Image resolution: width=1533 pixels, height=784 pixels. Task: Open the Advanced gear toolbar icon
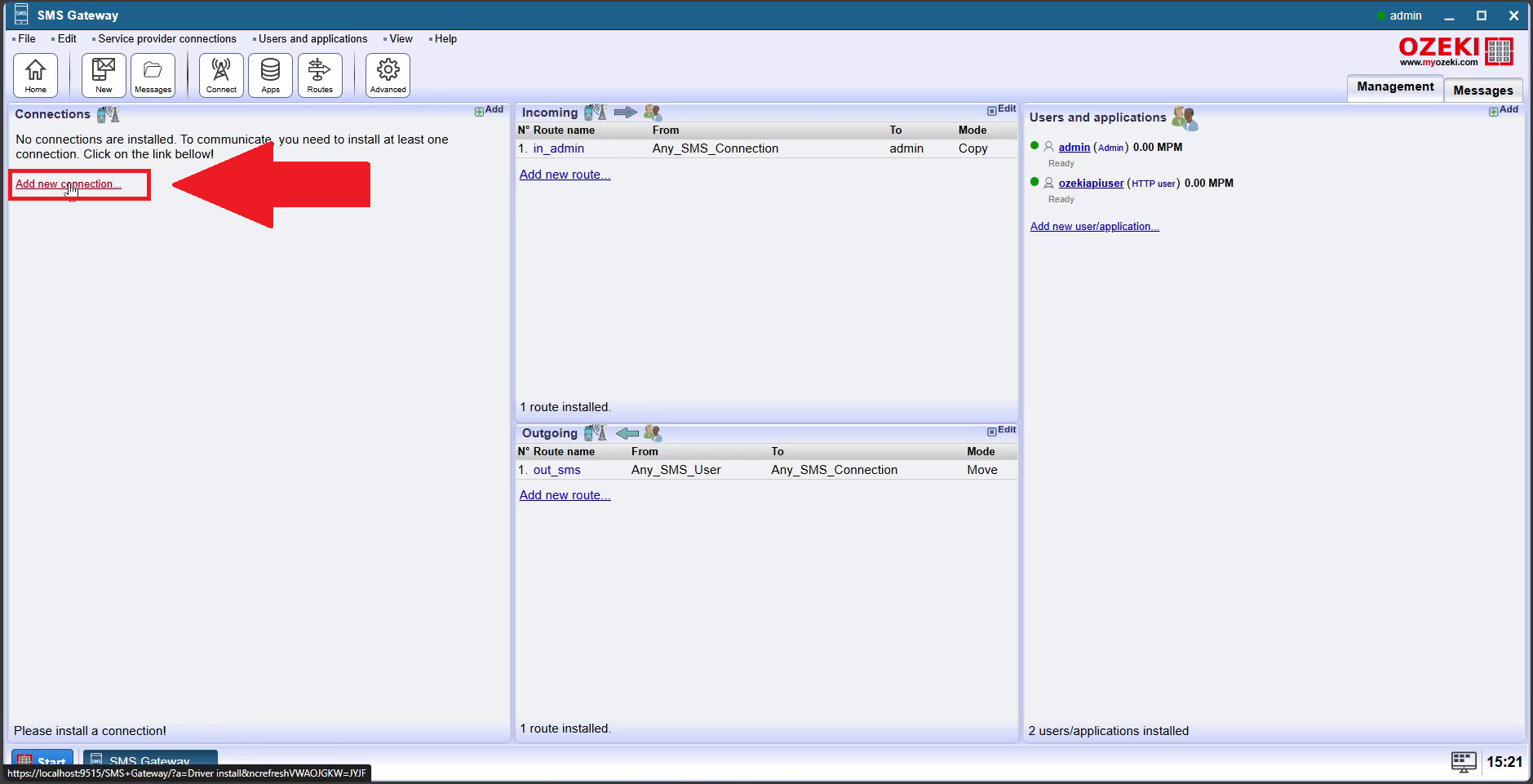[388, 76]
